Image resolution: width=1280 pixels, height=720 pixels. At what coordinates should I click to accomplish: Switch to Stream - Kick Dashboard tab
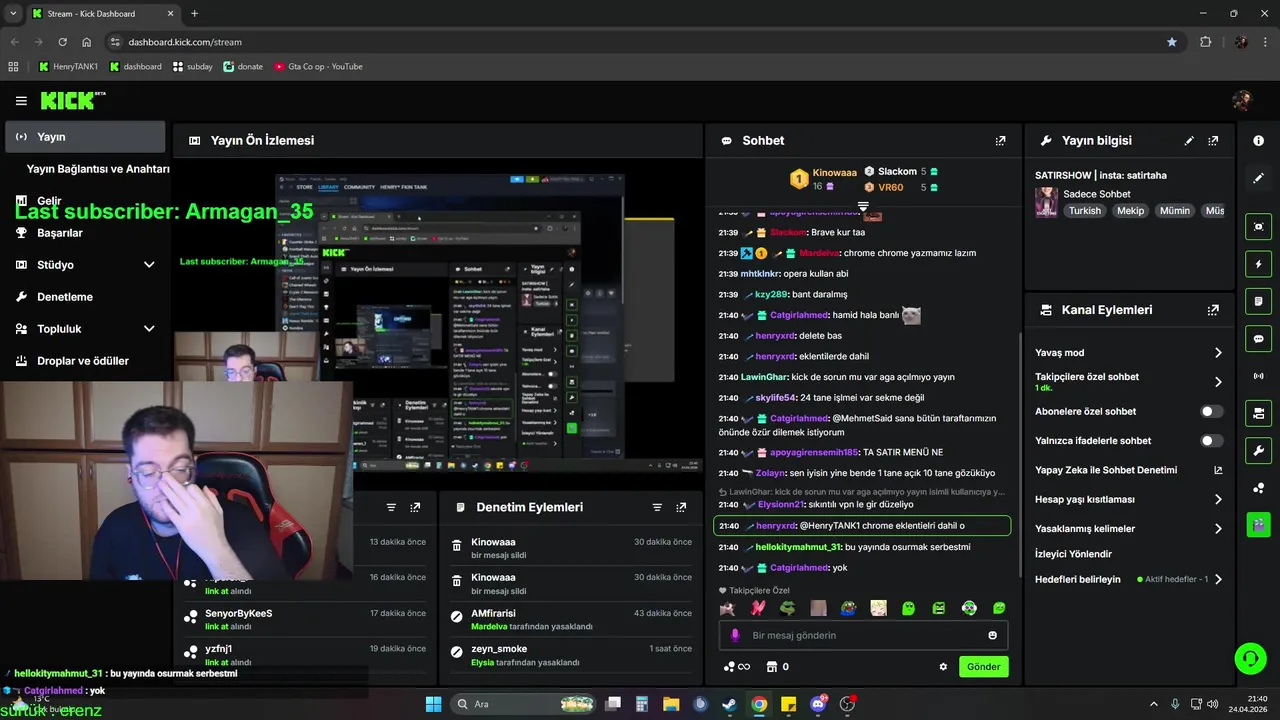[x=102, y=14]
